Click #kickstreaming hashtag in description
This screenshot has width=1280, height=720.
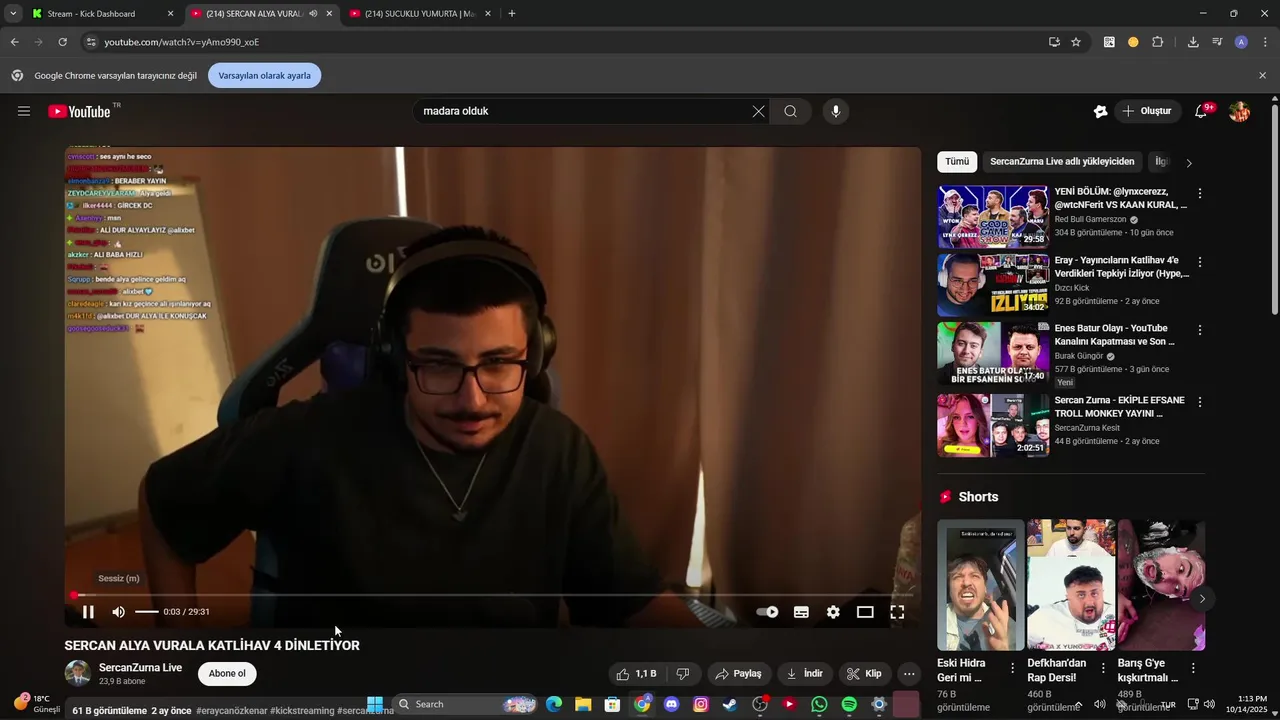(301, 711)
